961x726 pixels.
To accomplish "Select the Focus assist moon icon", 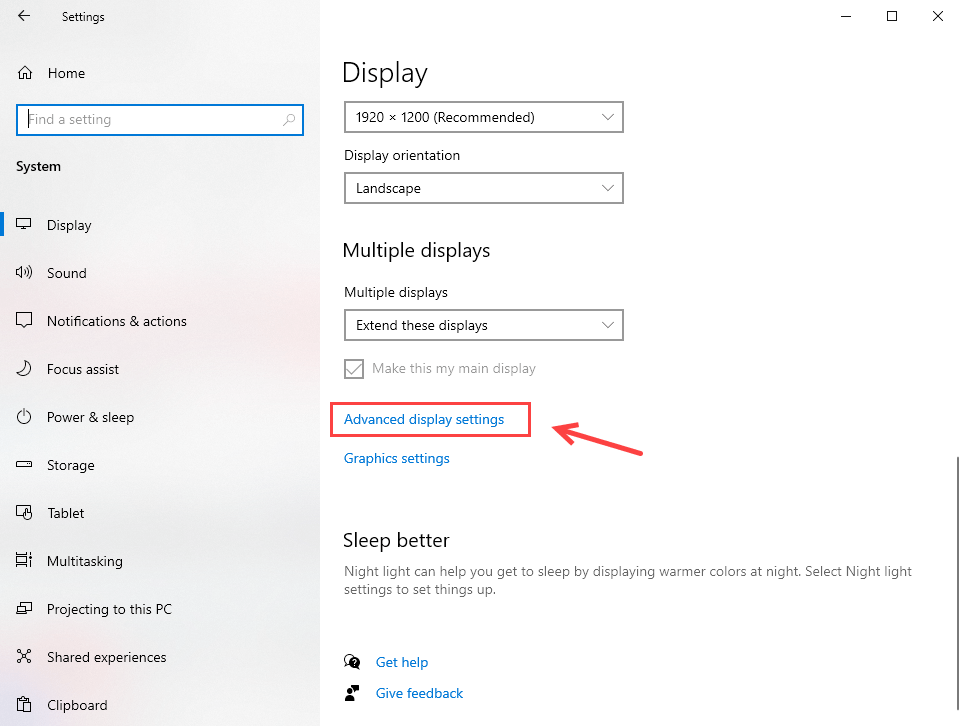I will pos(24,368).
